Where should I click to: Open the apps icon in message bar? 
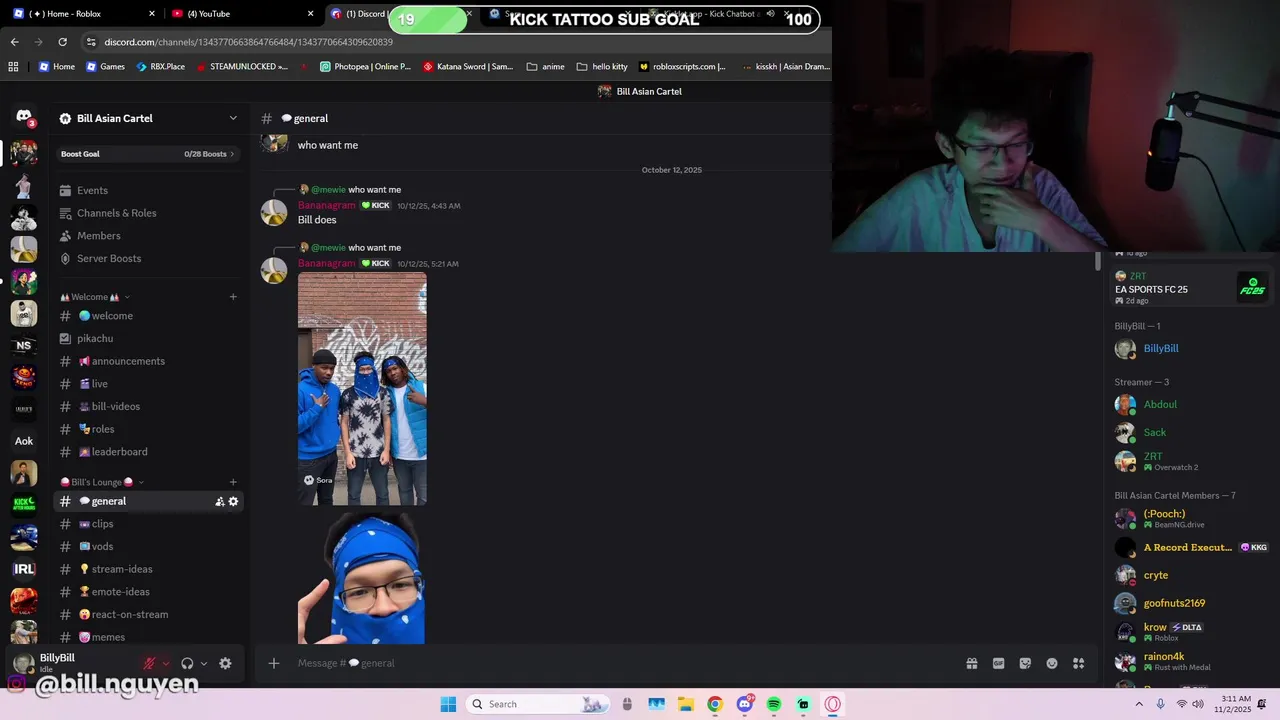pos(1079,663)
